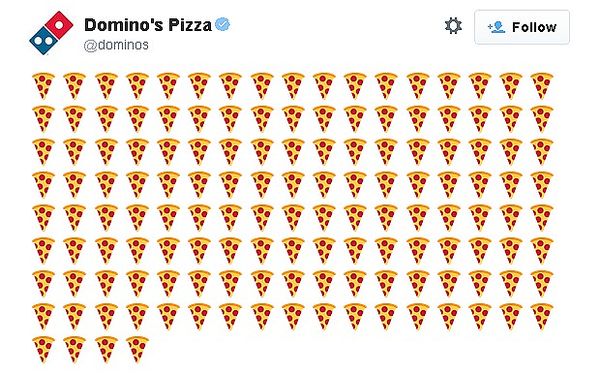
Task: Open the gear settings icon
Action: 453,26
